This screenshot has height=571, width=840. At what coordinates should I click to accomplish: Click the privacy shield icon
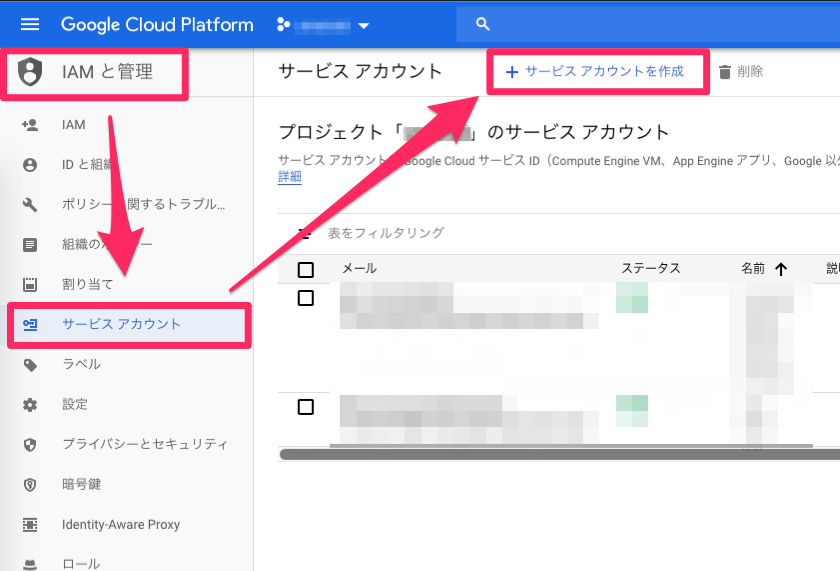(x=30, y=445)
